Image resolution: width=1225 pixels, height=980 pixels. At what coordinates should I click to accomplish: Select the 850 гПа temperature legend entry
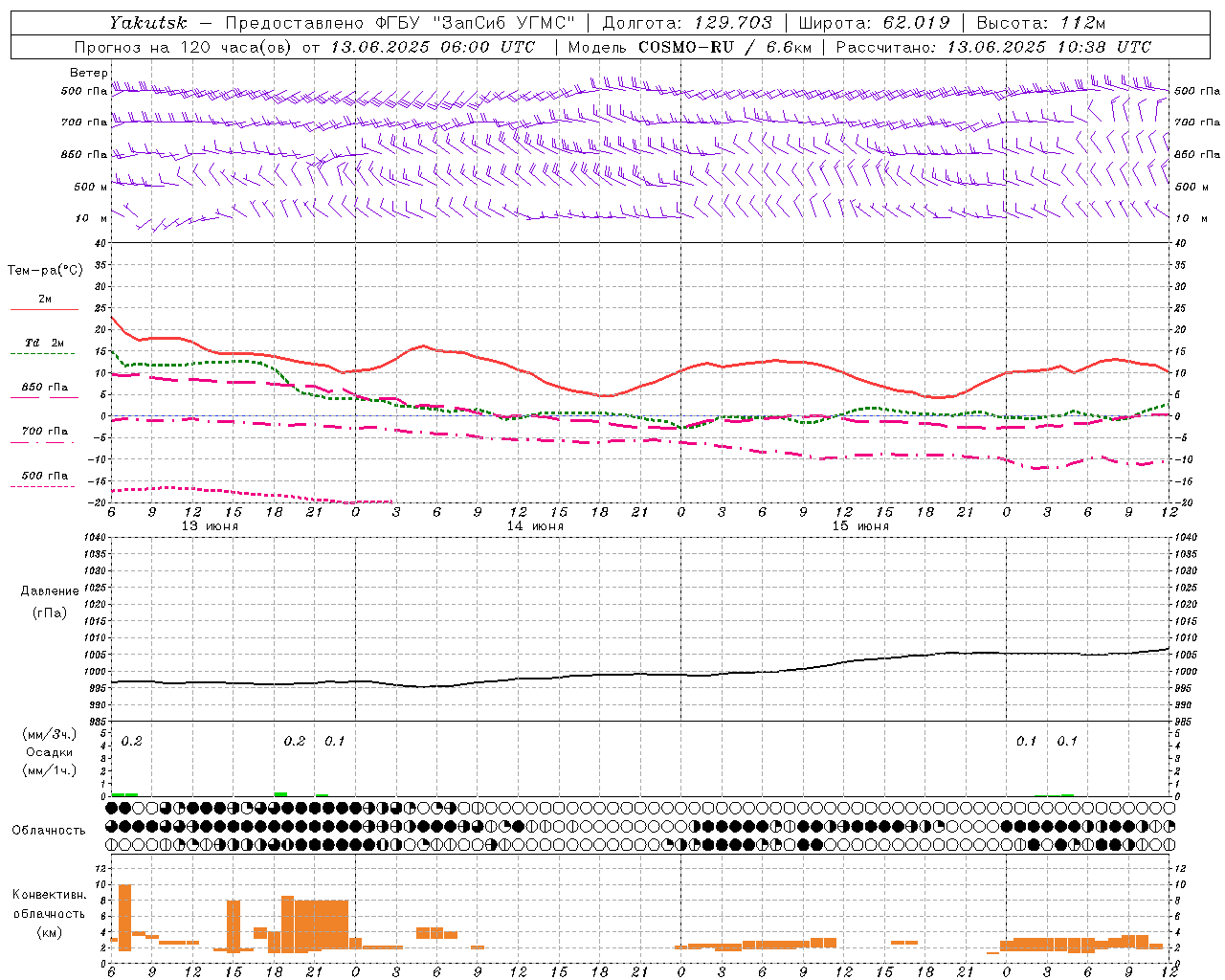[45, 388]
